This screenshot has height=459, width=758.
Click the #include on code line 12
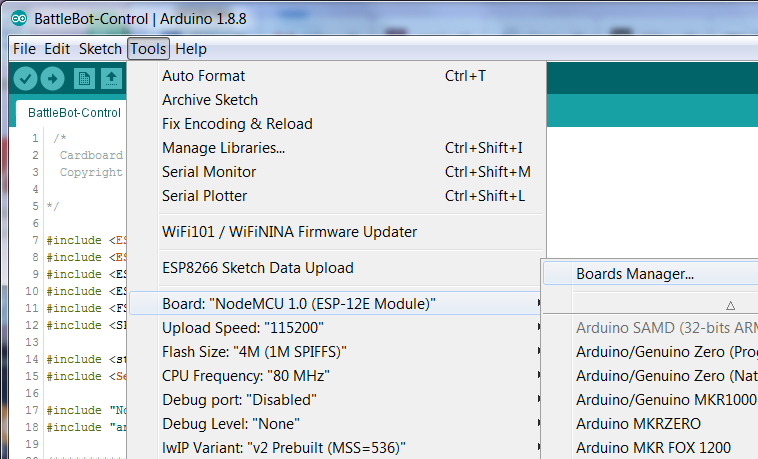[74, 325]
